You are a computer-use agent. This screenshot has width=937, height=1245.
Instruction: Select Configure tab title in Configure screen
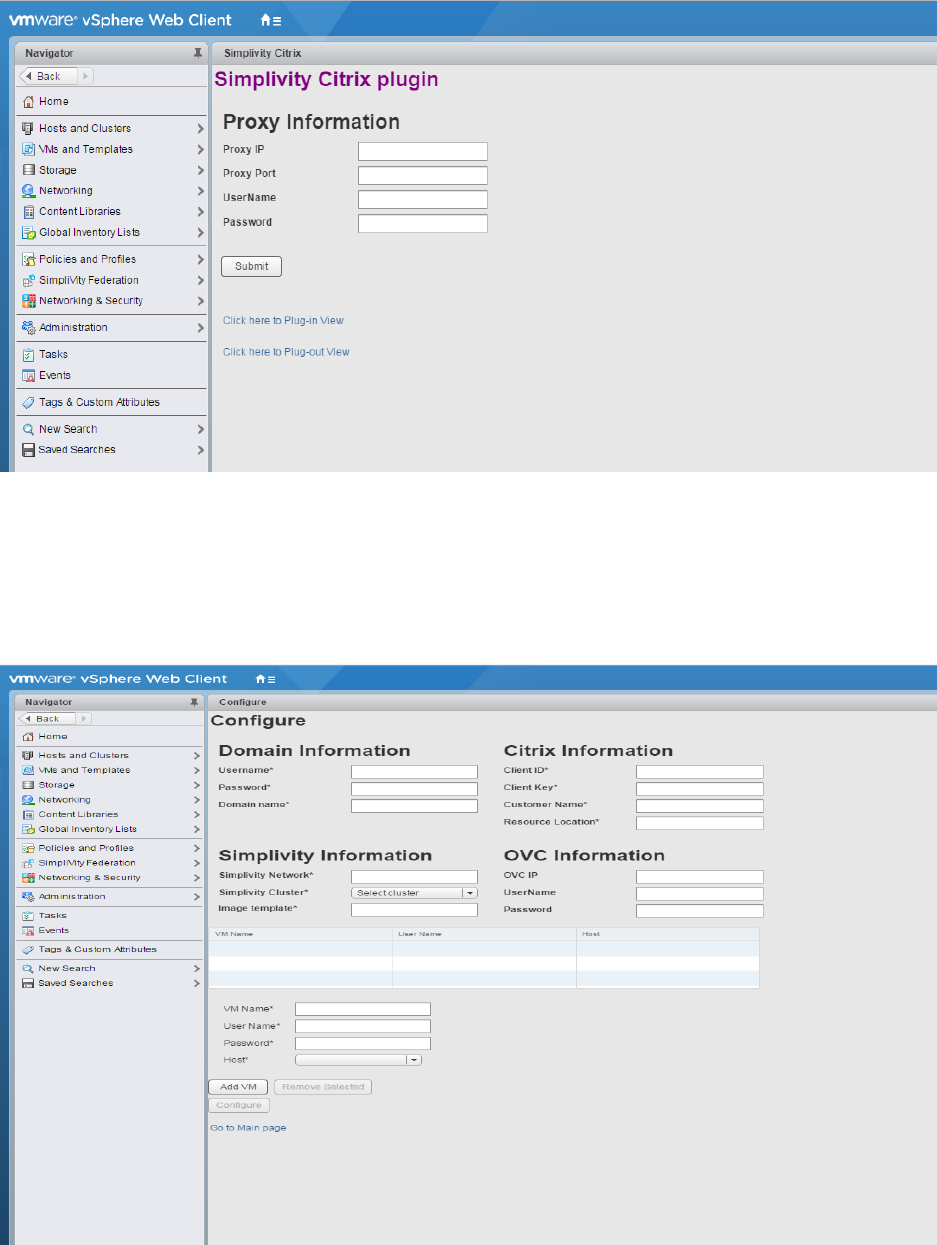click(x=242, y=702)
